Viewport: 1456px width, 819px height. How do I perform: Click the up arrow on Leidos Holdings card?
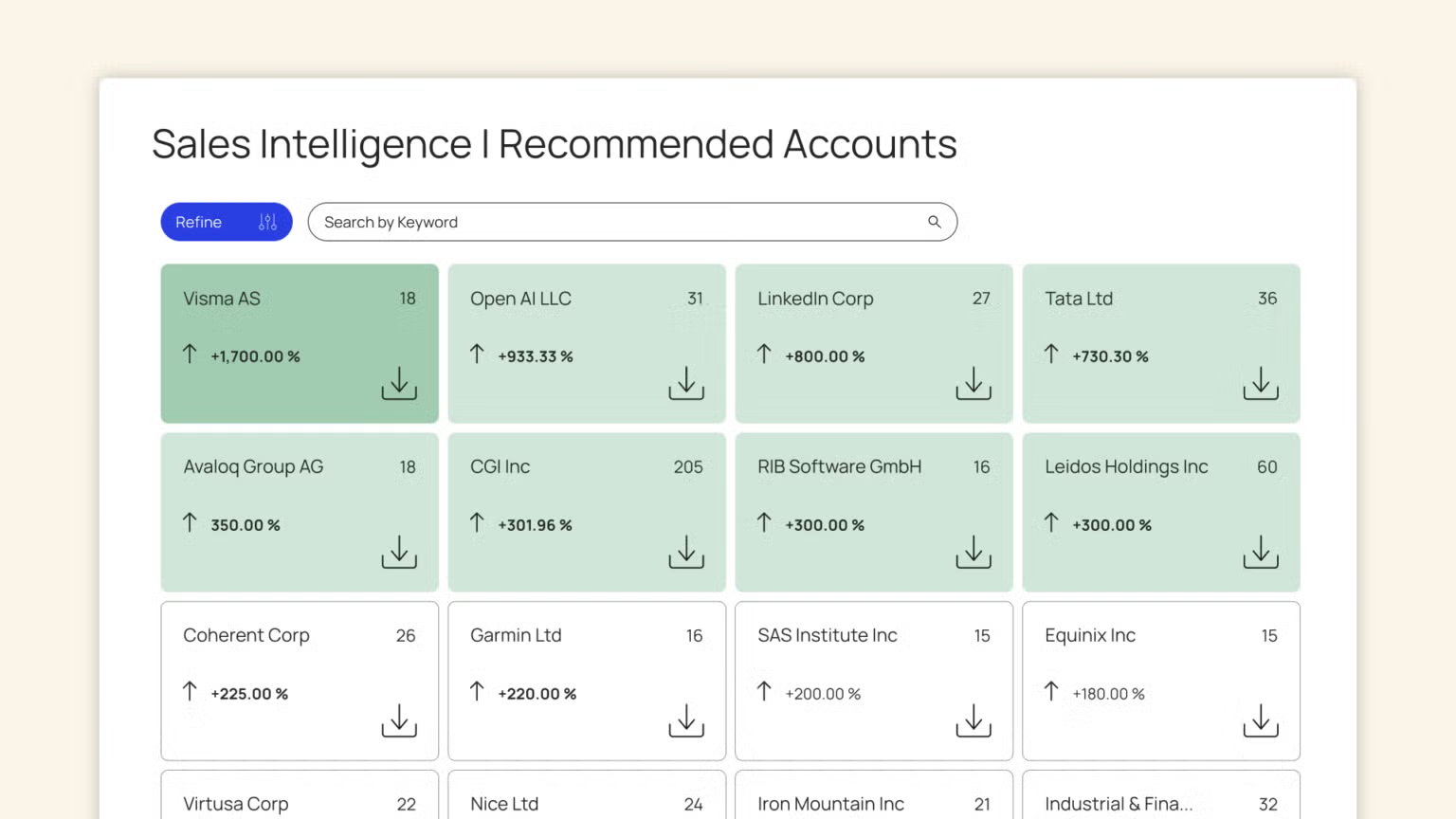tap(1051, 522)
